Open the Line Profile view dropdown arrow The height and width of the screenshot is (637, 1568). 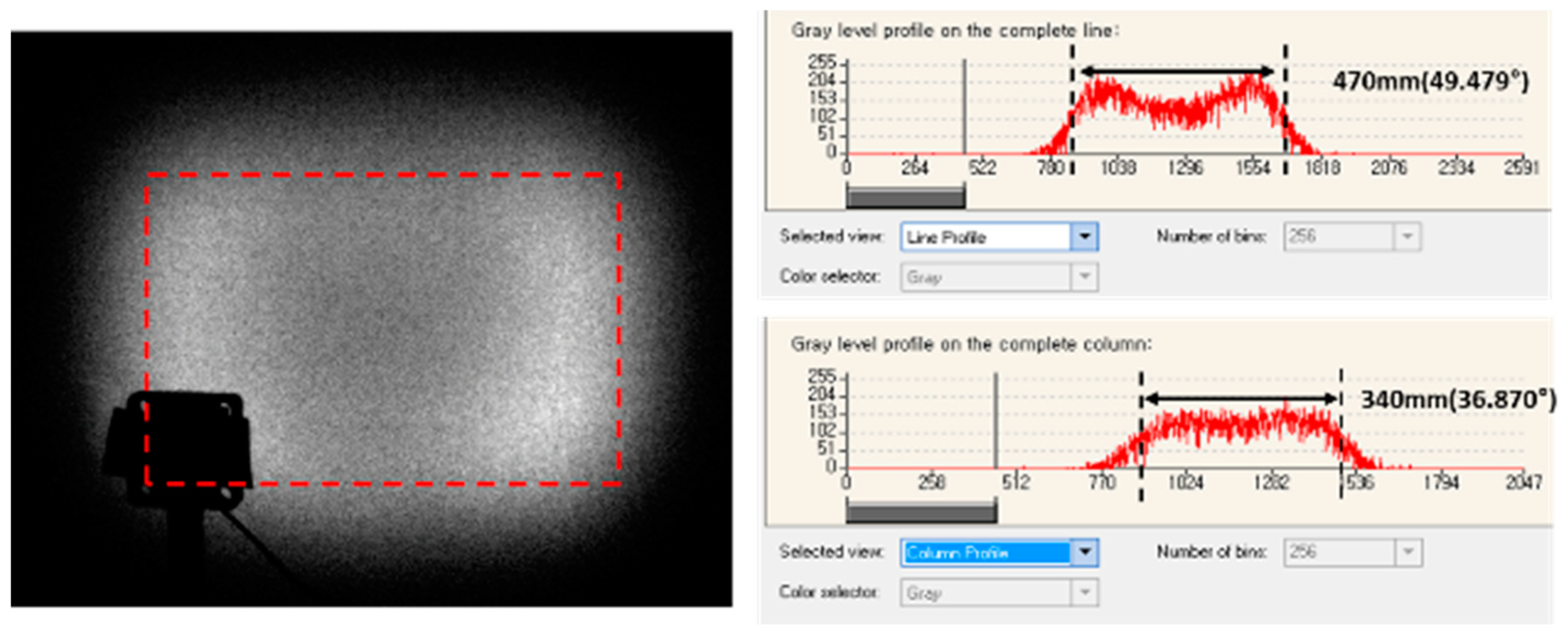[1084, 237]
